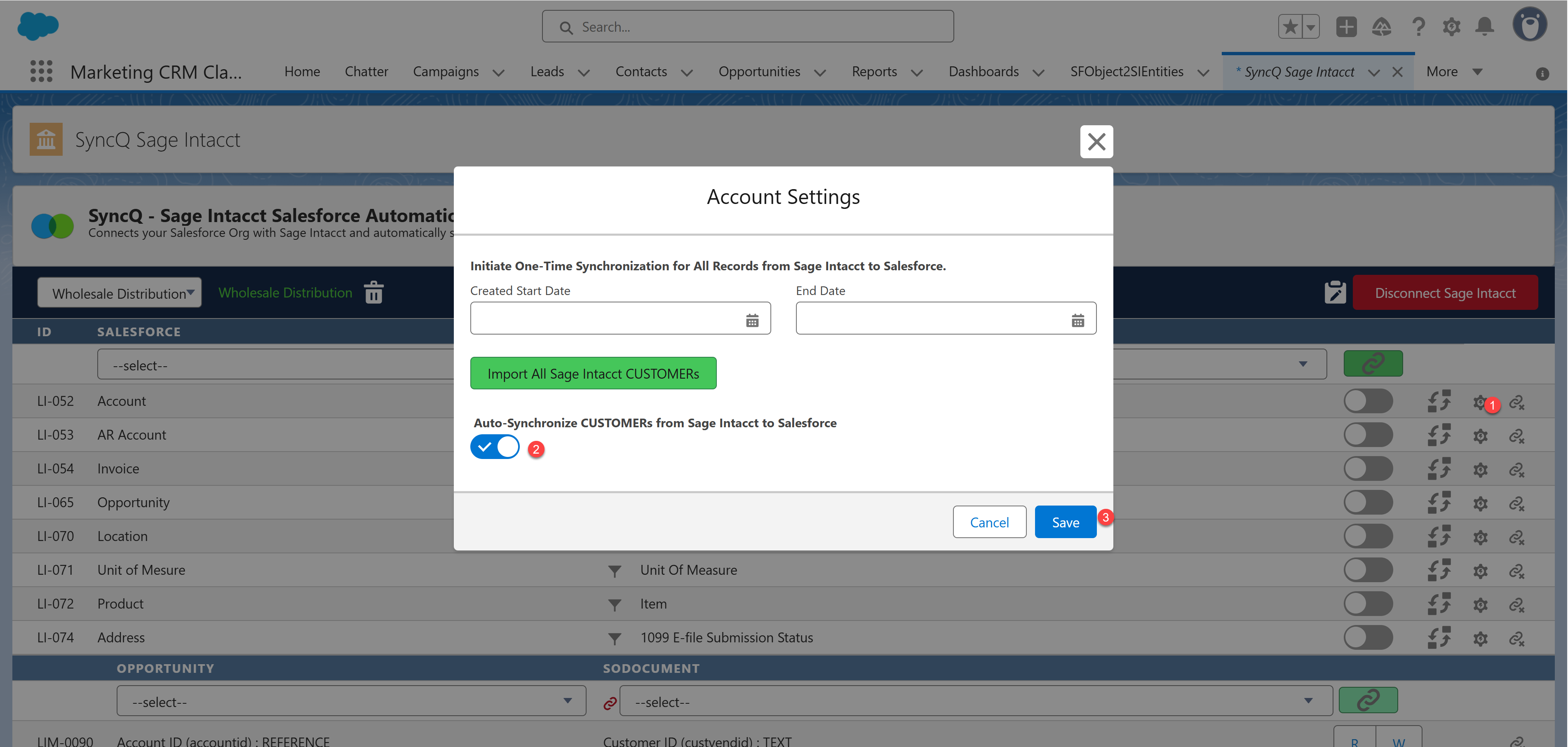The height and width of the screenshot is (747, 1568).
Task: Open settings gear for AR Account row
Action: pos(1480,436)
